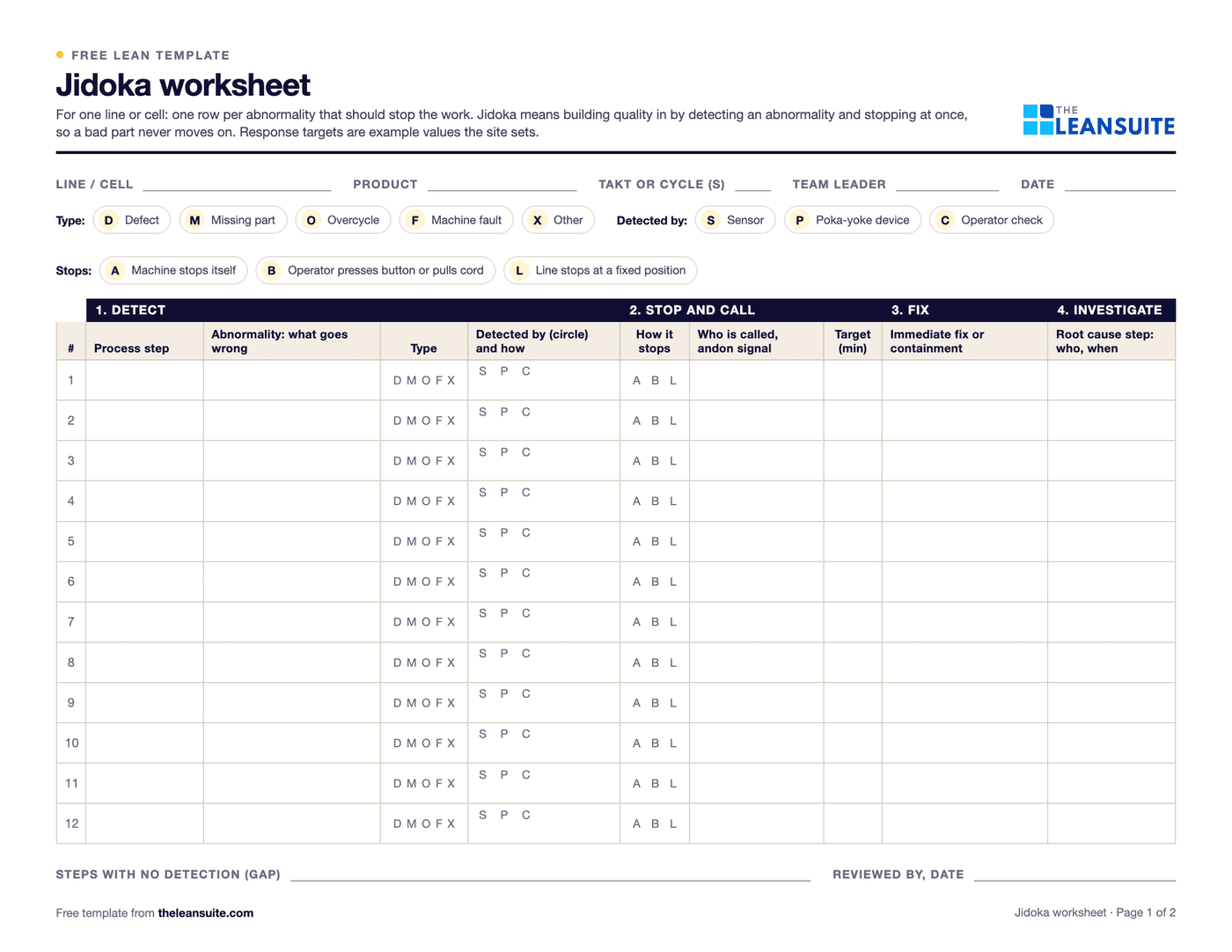Click the Steps With No Detection blank line

550,874
